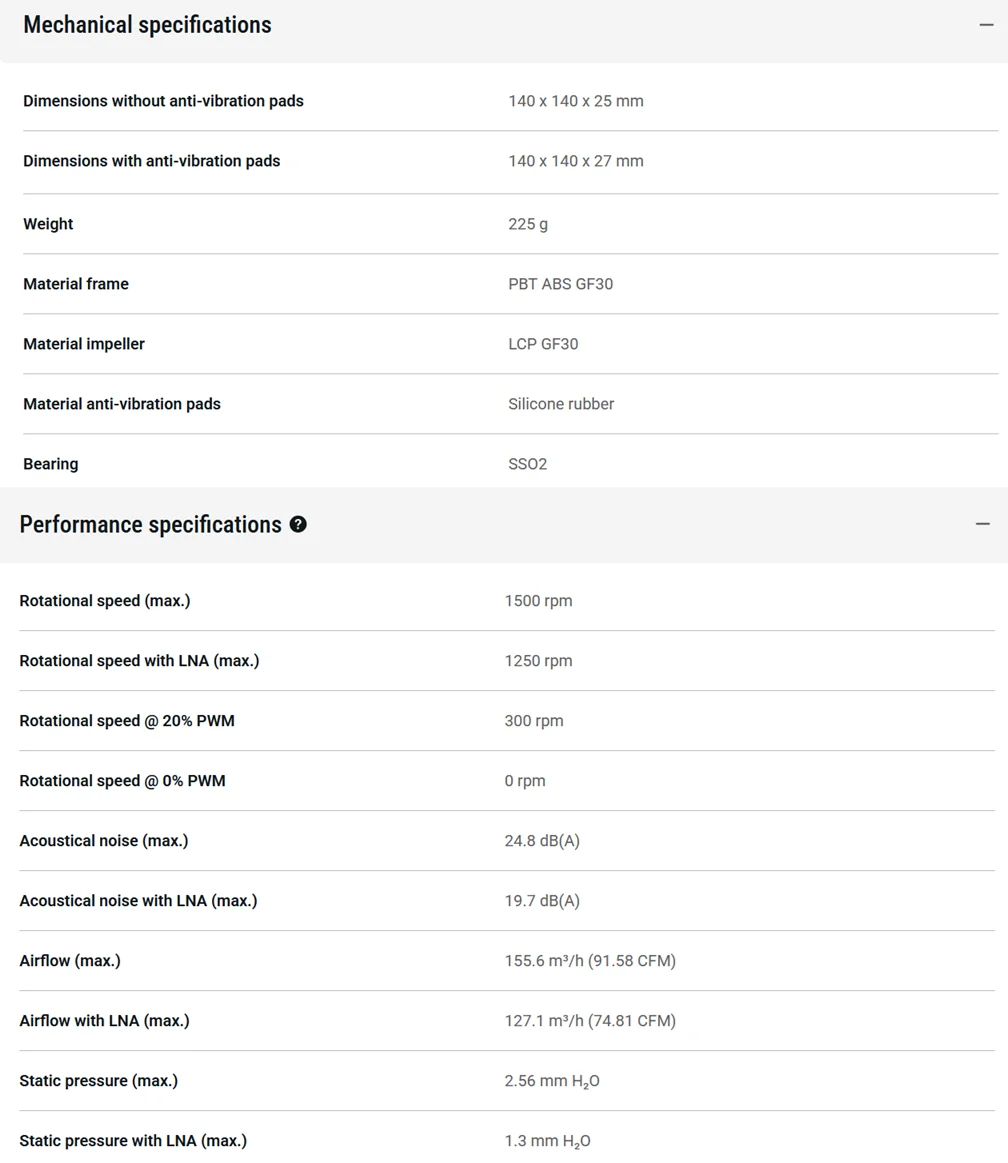The image size is (1008, 1163).
Task: Collapse the Mechanical specifications section minus icon
Action: (x=986, y=25)
